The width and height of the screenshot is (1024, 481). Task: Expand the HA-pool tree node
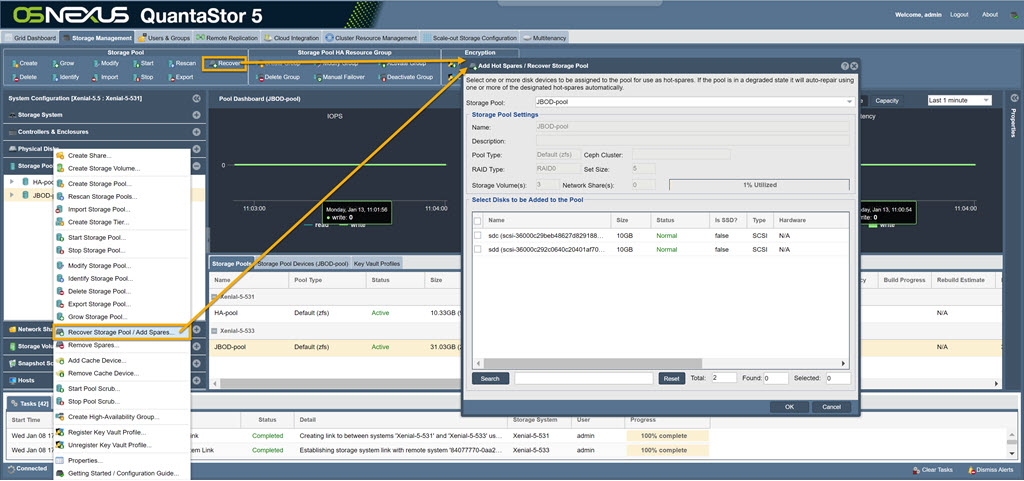click(12, 182)
